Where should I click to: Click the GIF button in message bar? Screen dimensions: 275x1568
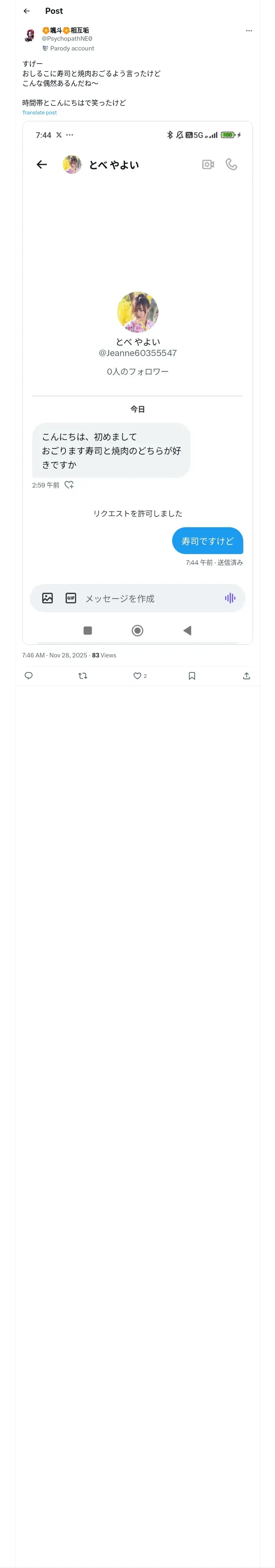[71, 598]
